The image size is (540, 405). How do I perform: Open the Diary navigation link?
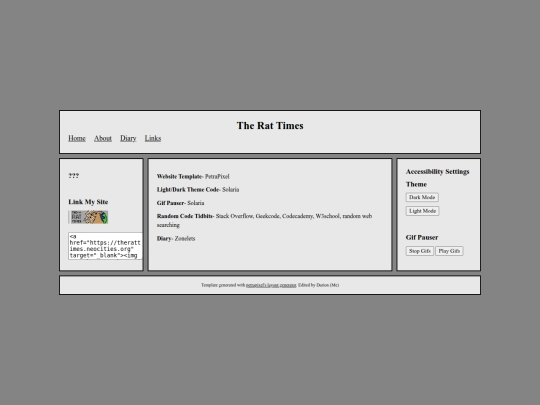tap(128, 138)
